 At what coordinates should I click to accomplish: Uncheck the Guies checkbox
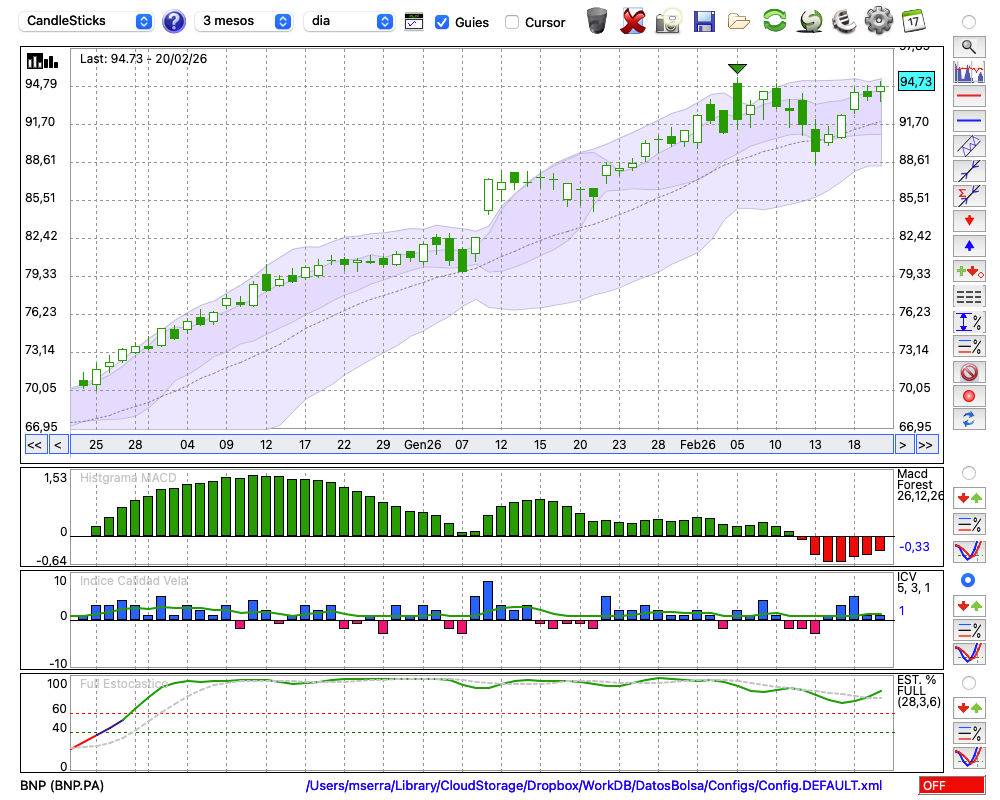[x=442, y=22]
